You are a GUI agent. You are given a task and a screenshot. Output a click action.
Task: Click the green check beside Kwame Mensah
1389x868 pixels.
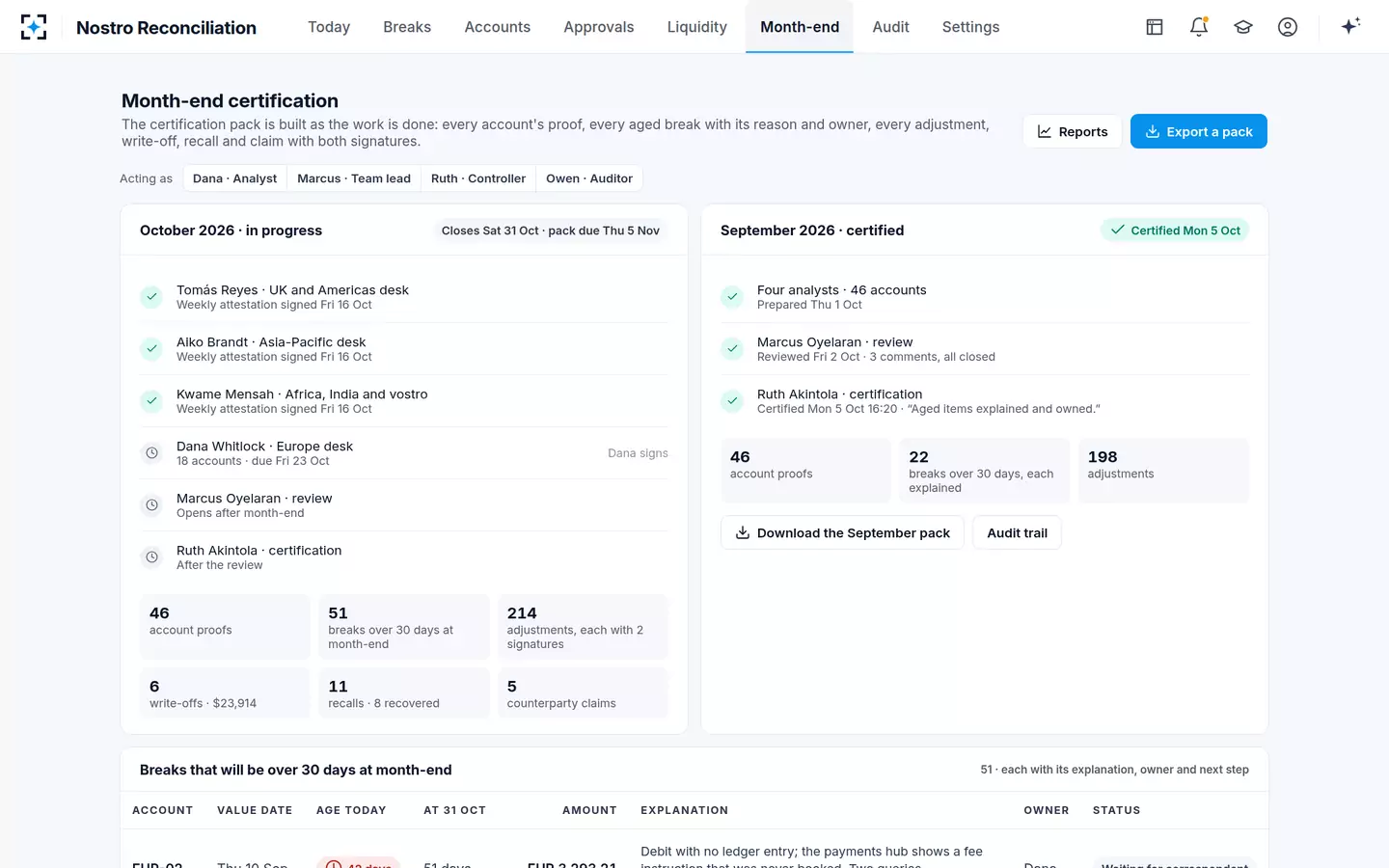coord(151,401)
